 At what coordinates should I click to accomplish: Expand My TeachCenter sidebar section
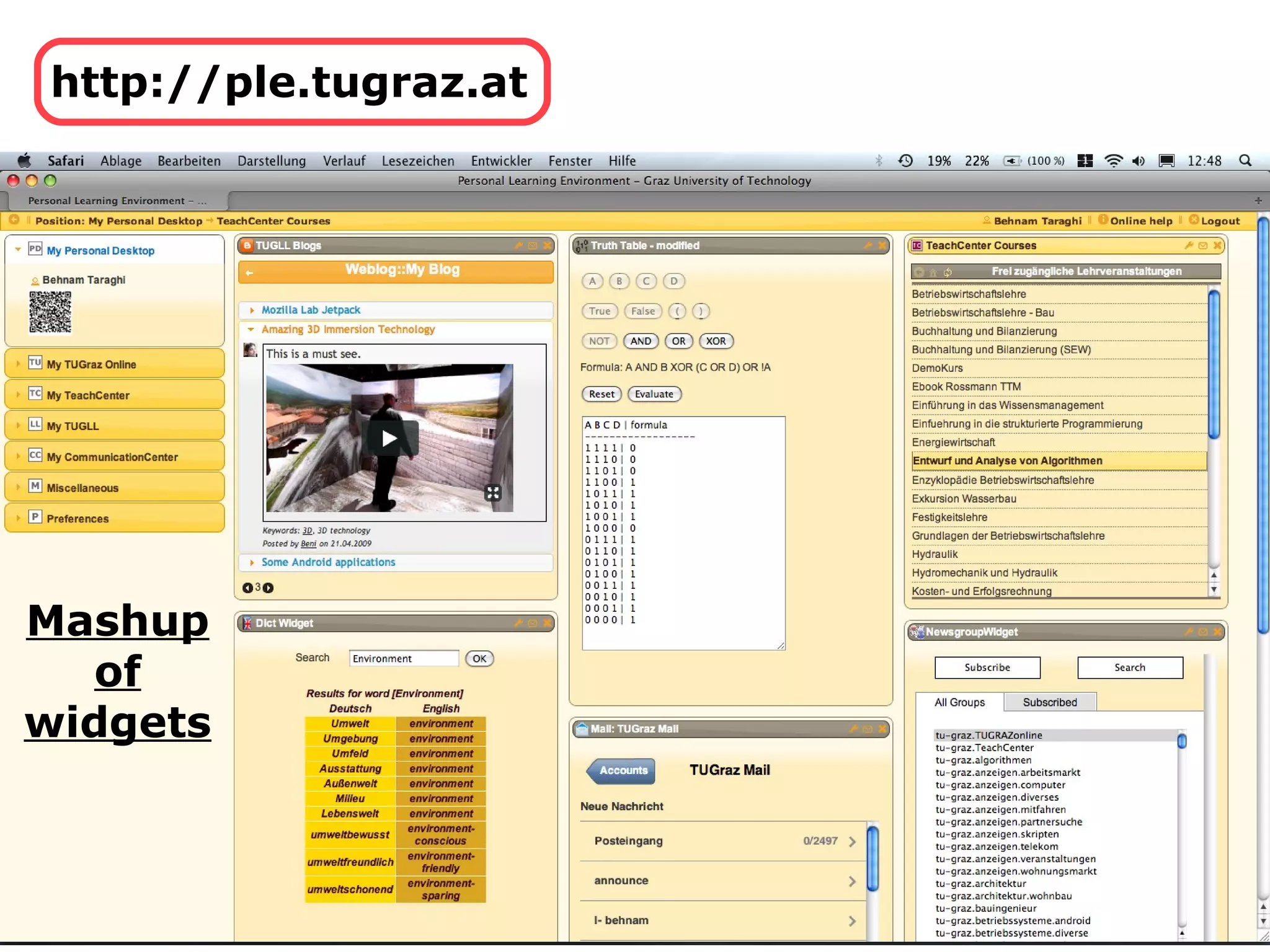point(18,394)
